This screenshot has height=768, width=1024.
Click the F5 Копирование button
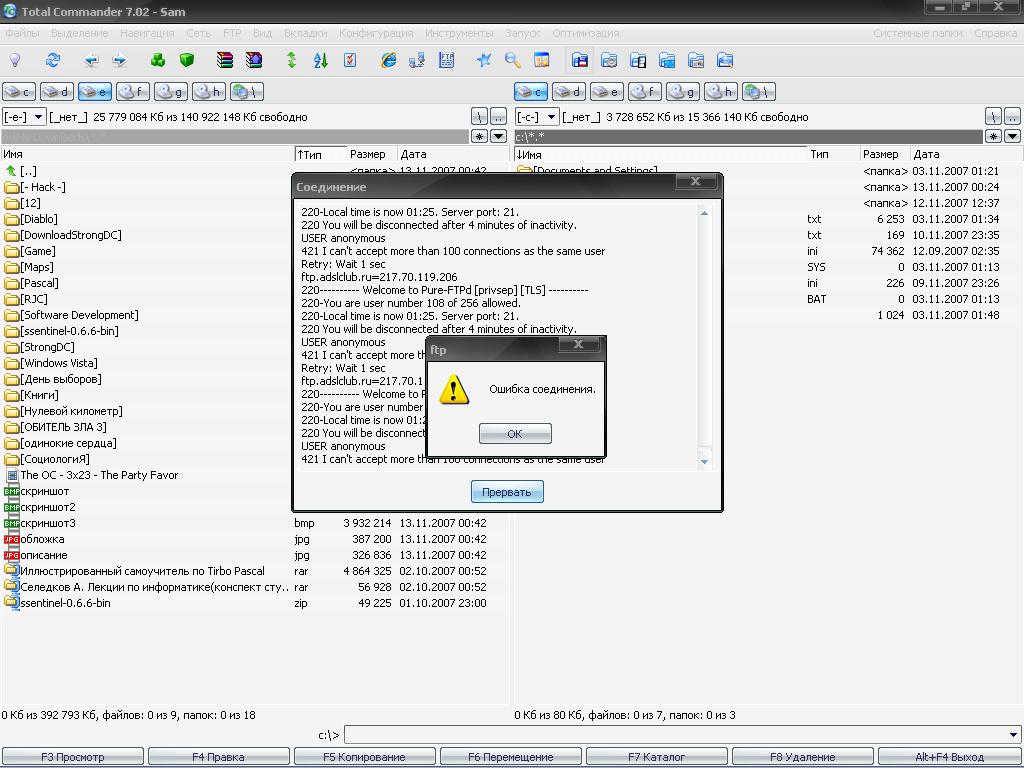click(364, 757)
